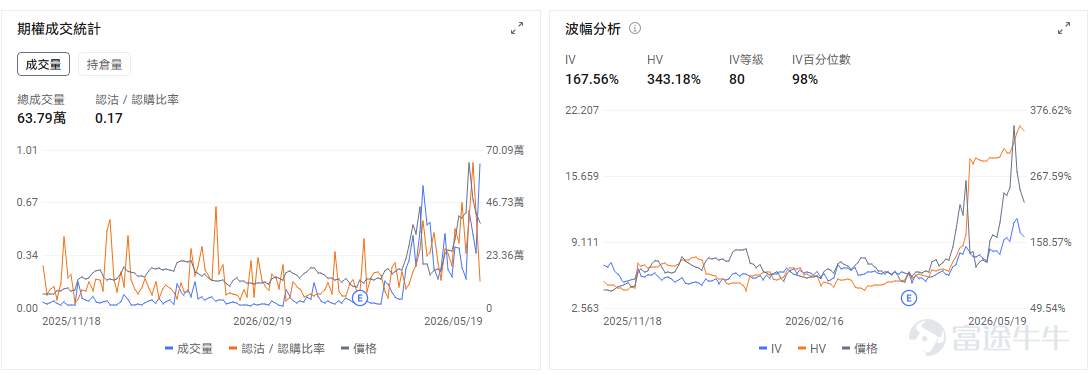Toggle the IV legend series
The width and height of the screenshot is (1089, 374).
pos(771,348)
